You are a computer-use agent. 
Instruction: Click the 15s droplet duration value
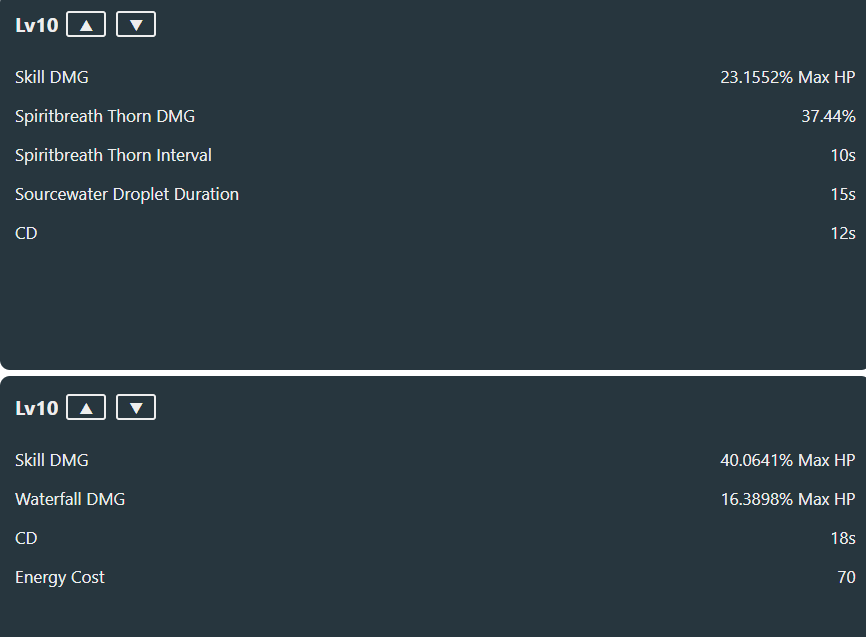pos(843,194)
